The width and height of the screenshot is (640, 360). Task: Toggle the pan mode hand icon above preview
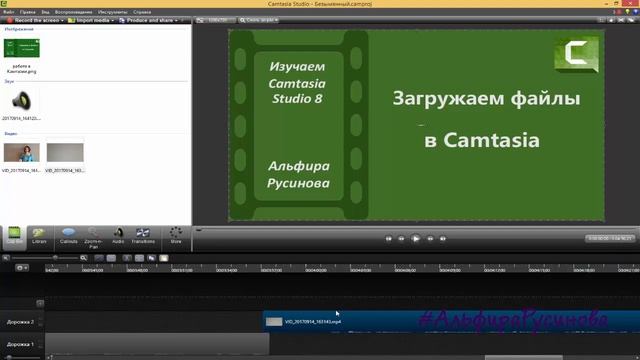(611, 20)
